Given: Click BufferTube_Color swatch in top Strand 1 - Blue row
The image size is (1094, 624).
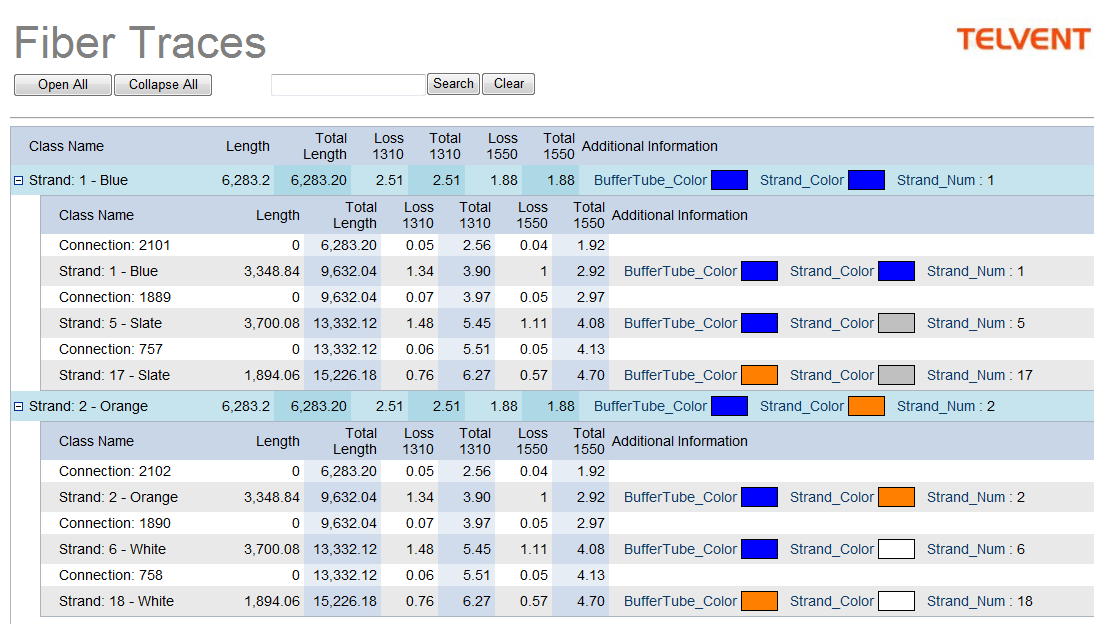Looking at the screenshot, I should 730,180.
